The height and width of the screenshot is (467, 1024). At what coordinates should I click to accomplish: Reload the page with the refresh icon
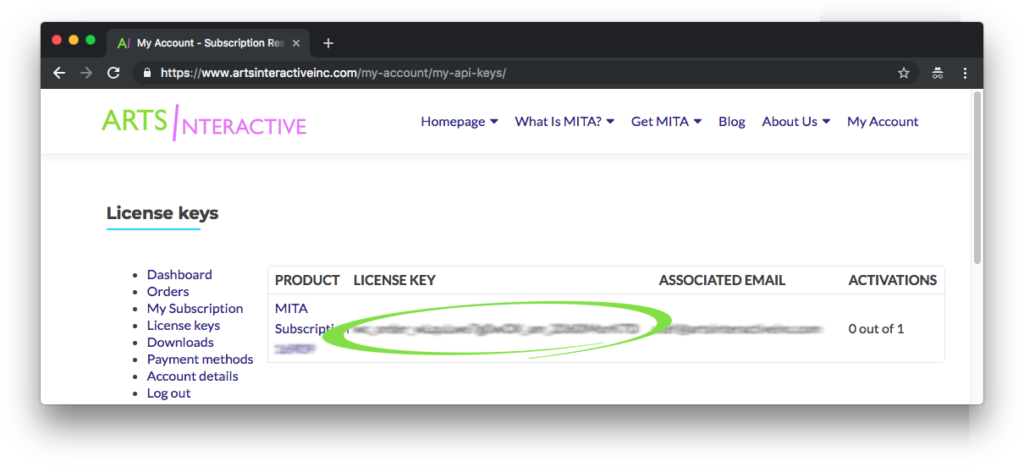(x=113, y=73)
